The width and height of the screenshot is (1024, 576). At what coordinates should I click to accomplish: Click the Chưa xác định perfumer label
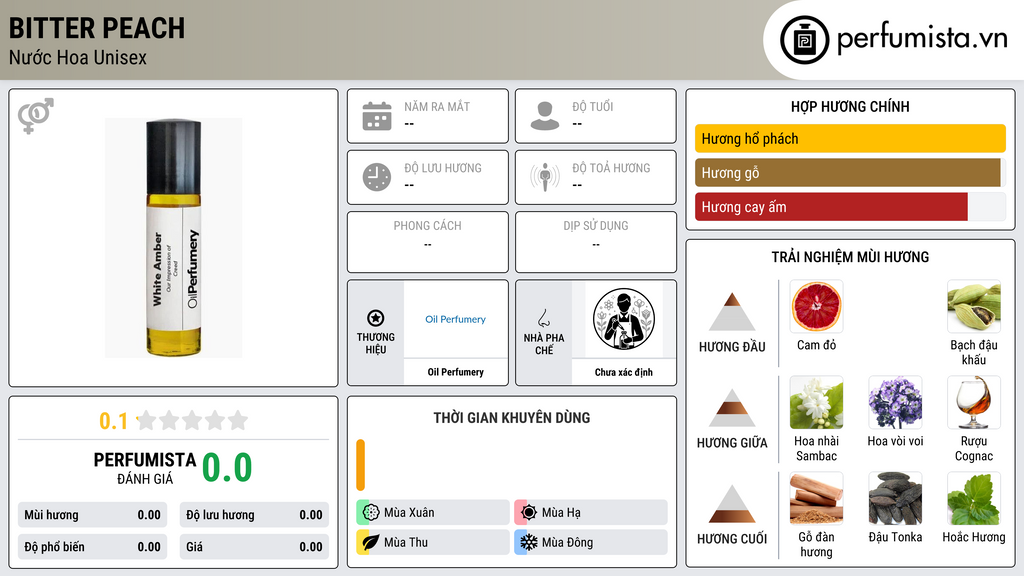[x=624, y=372]
